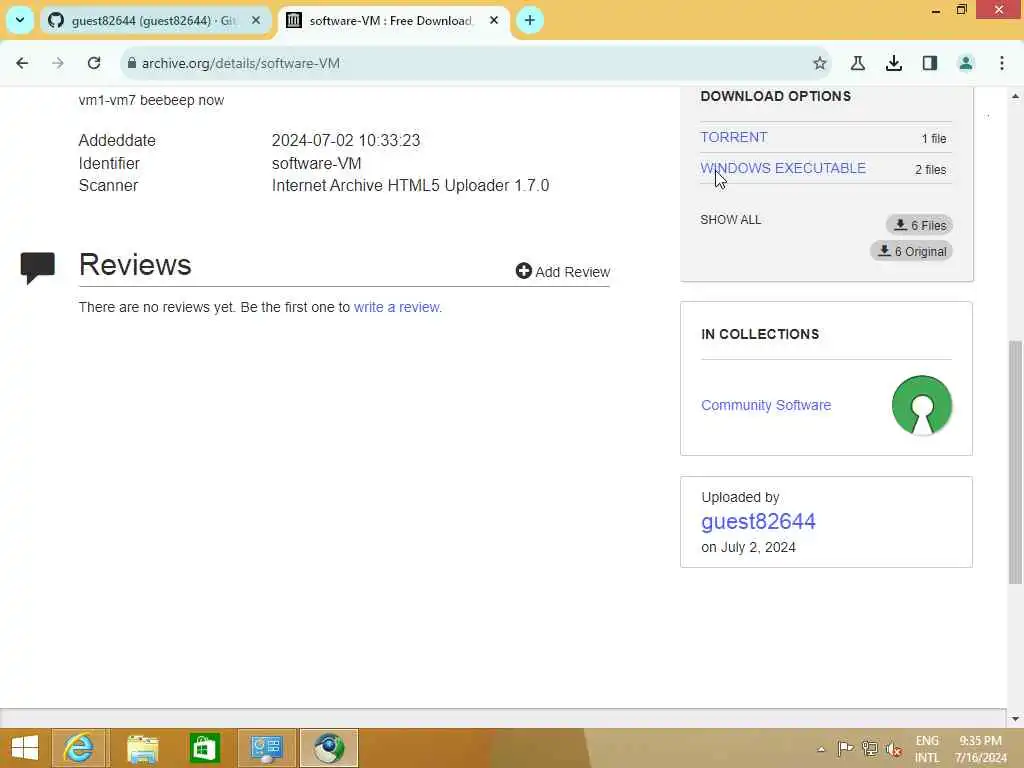Open Chrome three-dot menu

point(1002,63)
